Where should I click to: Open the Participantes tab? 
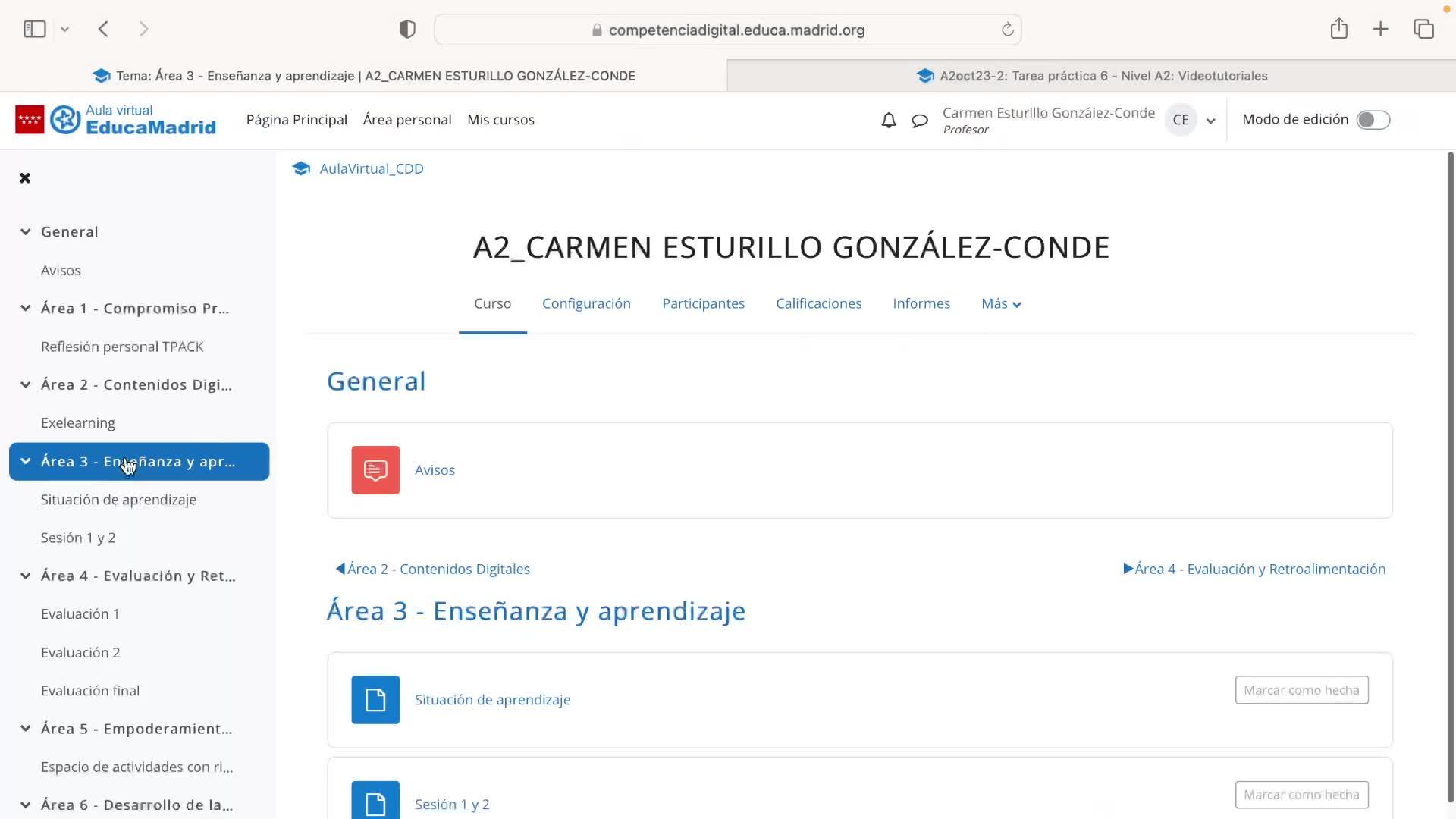tap(703, 303)
